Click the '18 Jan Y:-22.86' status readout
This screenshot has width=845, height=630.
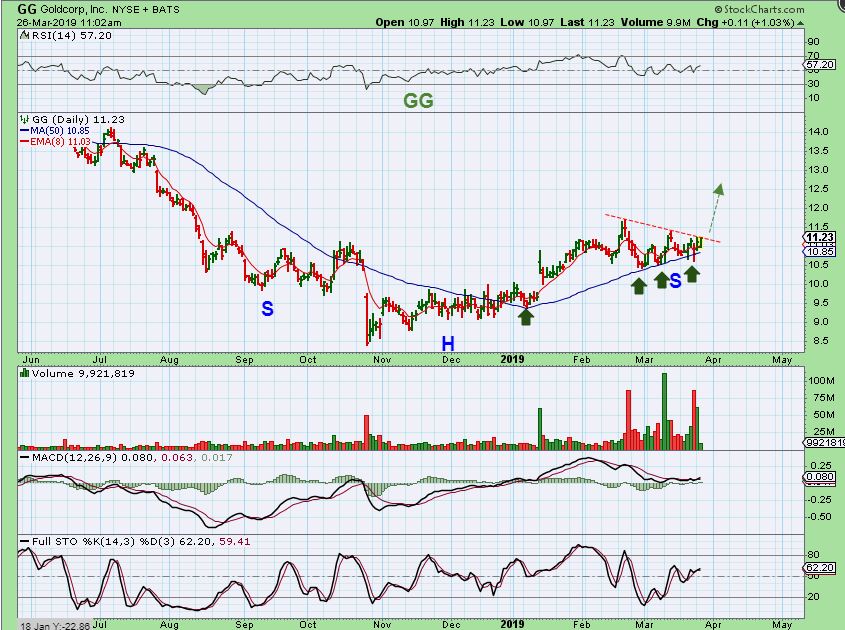pos(56,626)
